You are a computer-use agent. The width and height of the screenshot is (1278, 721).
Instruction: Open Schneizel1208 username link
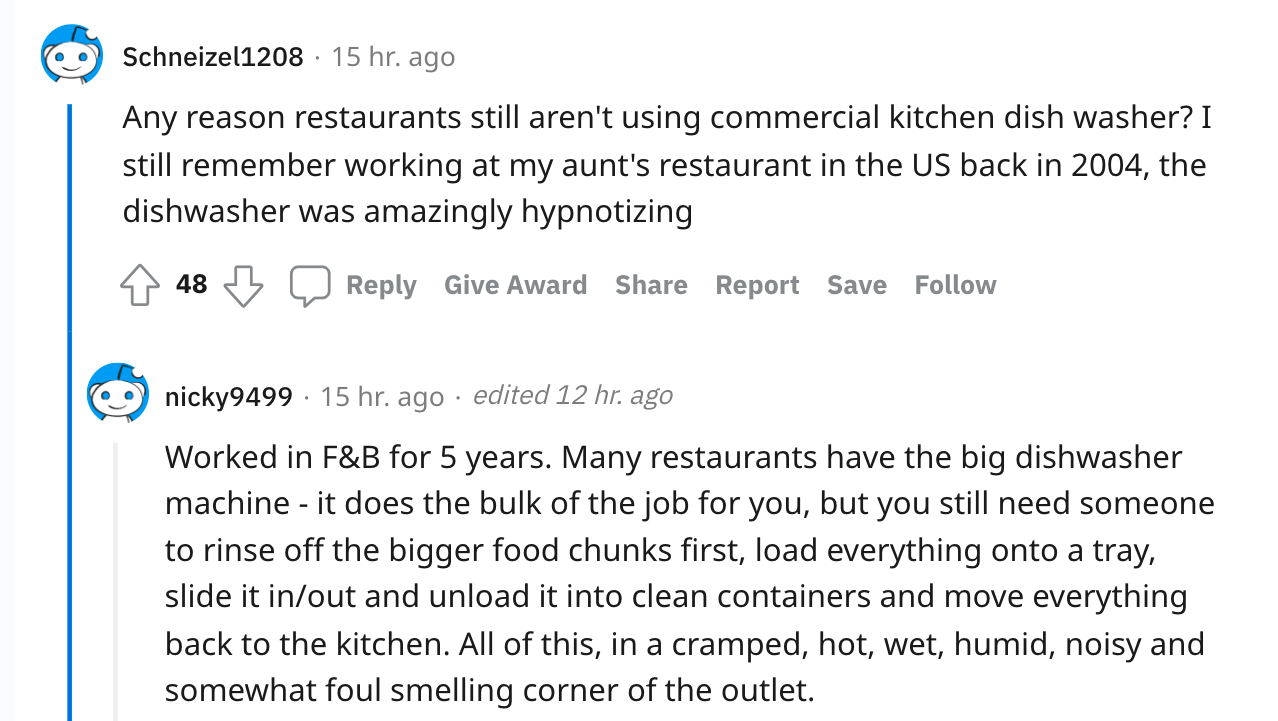tap(212, 57)
